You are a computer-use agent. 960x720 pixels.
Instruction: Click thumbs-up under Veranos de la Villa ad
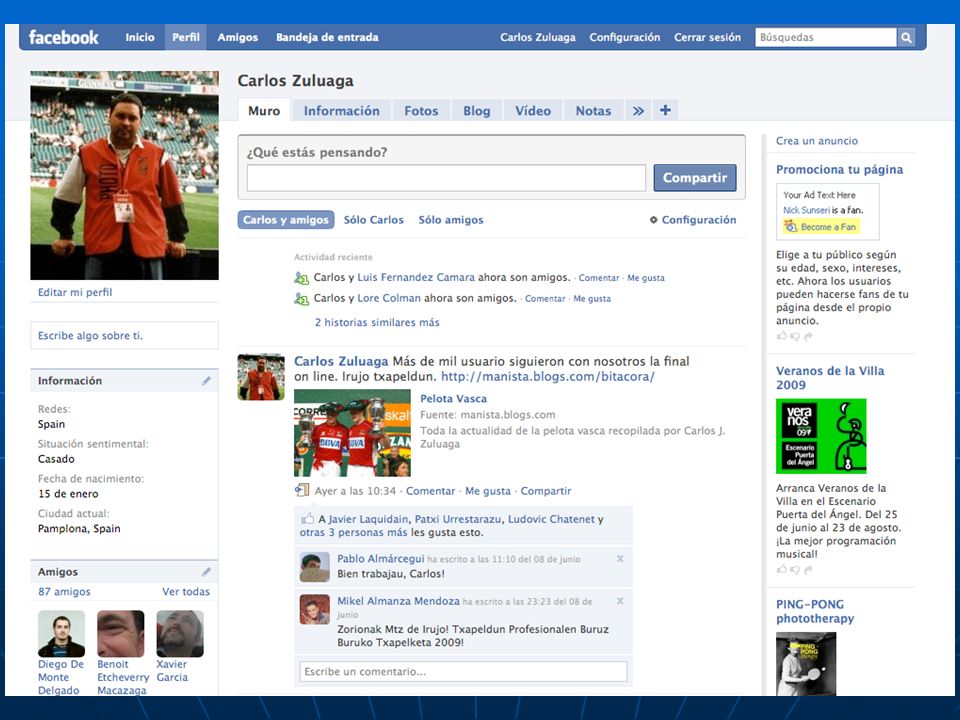(782, 569)
